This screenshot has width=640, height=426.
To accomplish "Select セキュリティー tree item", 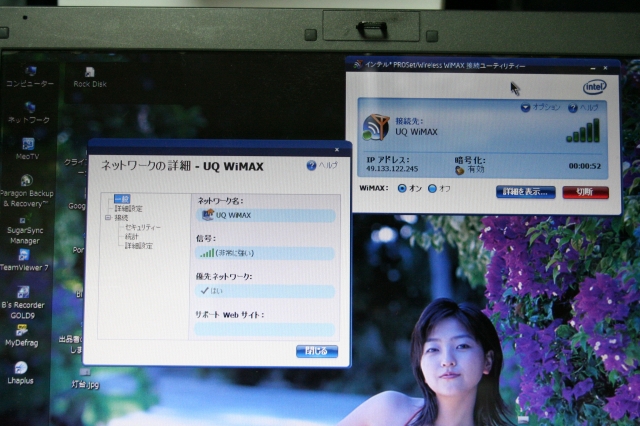I will click(143, 227).
